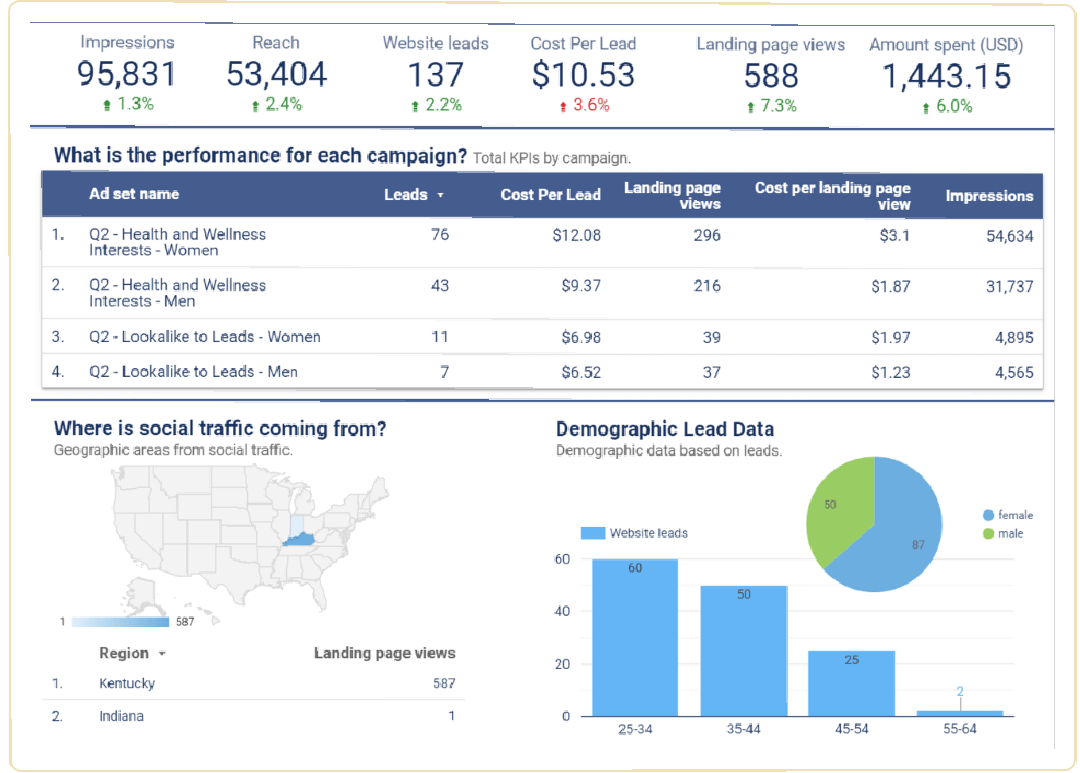The image size is (1080, 773).
Task: Click the Ad set name column header
Action: [x=134, y=194]
